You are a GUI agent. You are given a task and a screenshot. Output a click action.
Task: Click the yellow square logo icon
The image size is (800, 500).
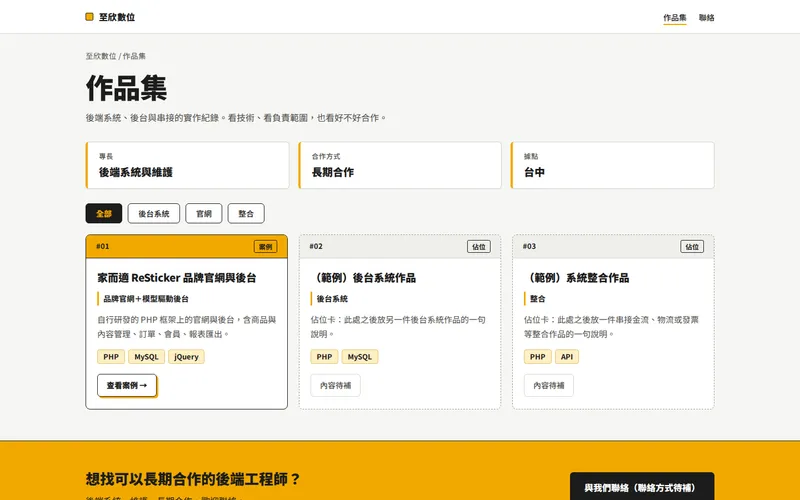(89, 17)
